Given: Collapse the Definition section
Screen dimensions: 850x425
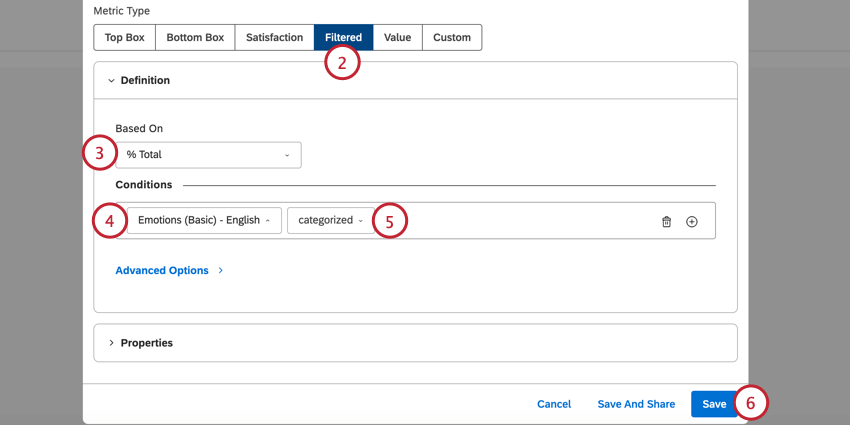Looking at the screenshot, I should (139, 80).
